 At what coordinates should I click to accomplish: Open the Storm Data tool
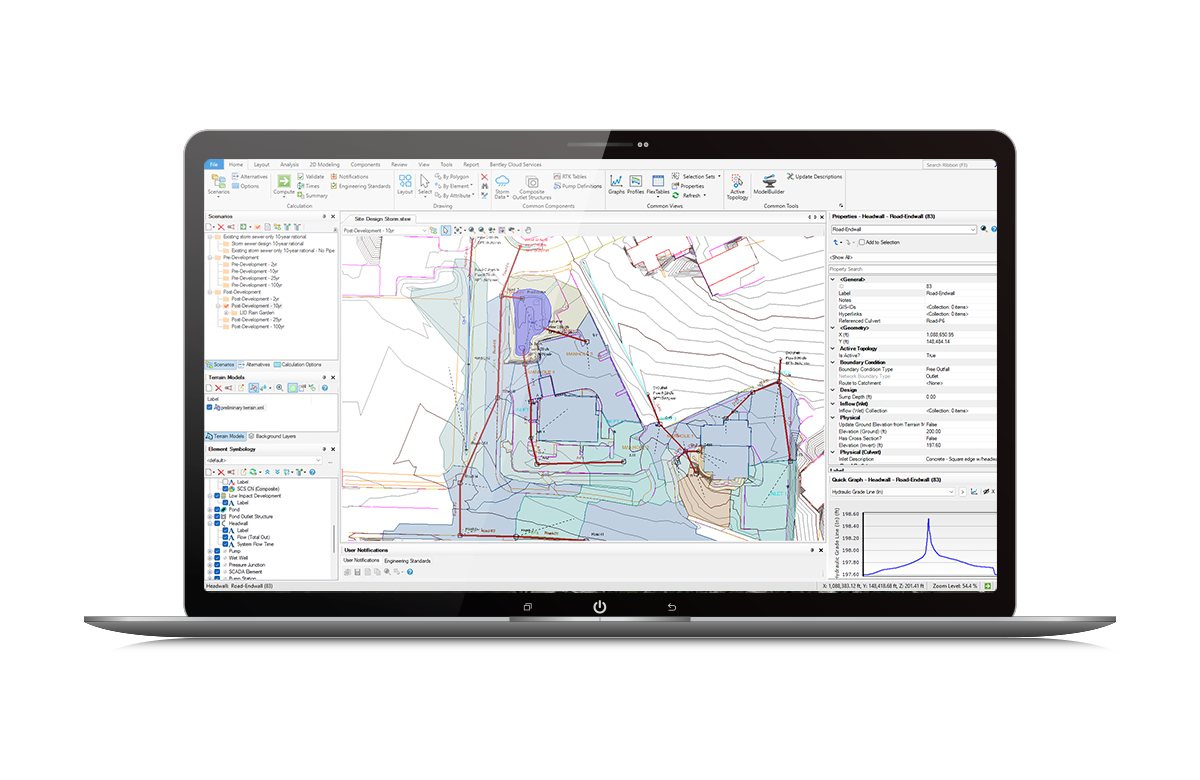[x=502, y=182]
